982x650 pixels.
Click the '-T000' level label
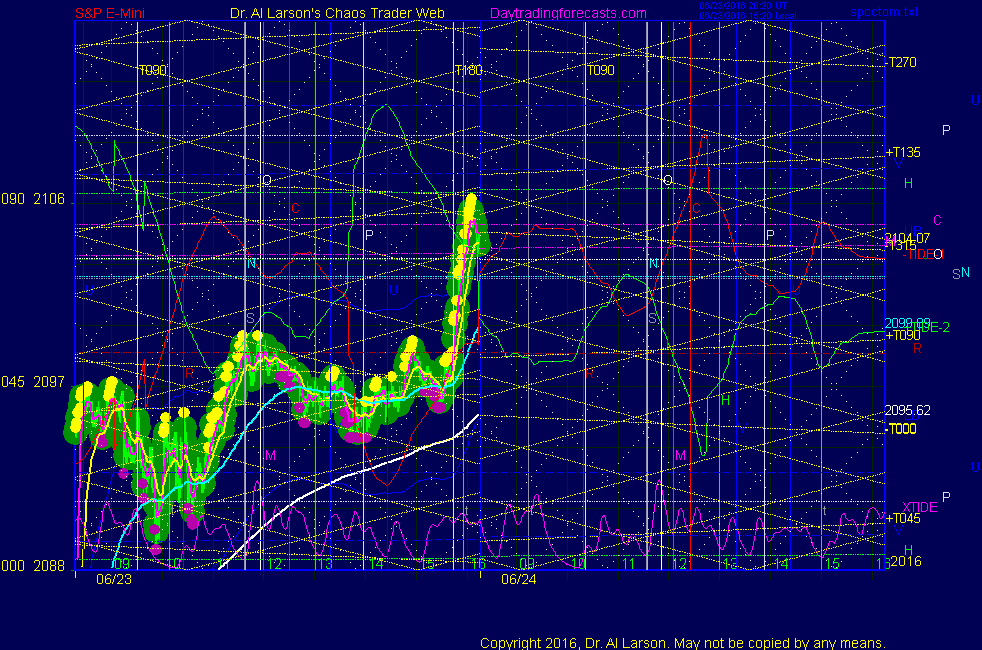[x=901, y=429]
